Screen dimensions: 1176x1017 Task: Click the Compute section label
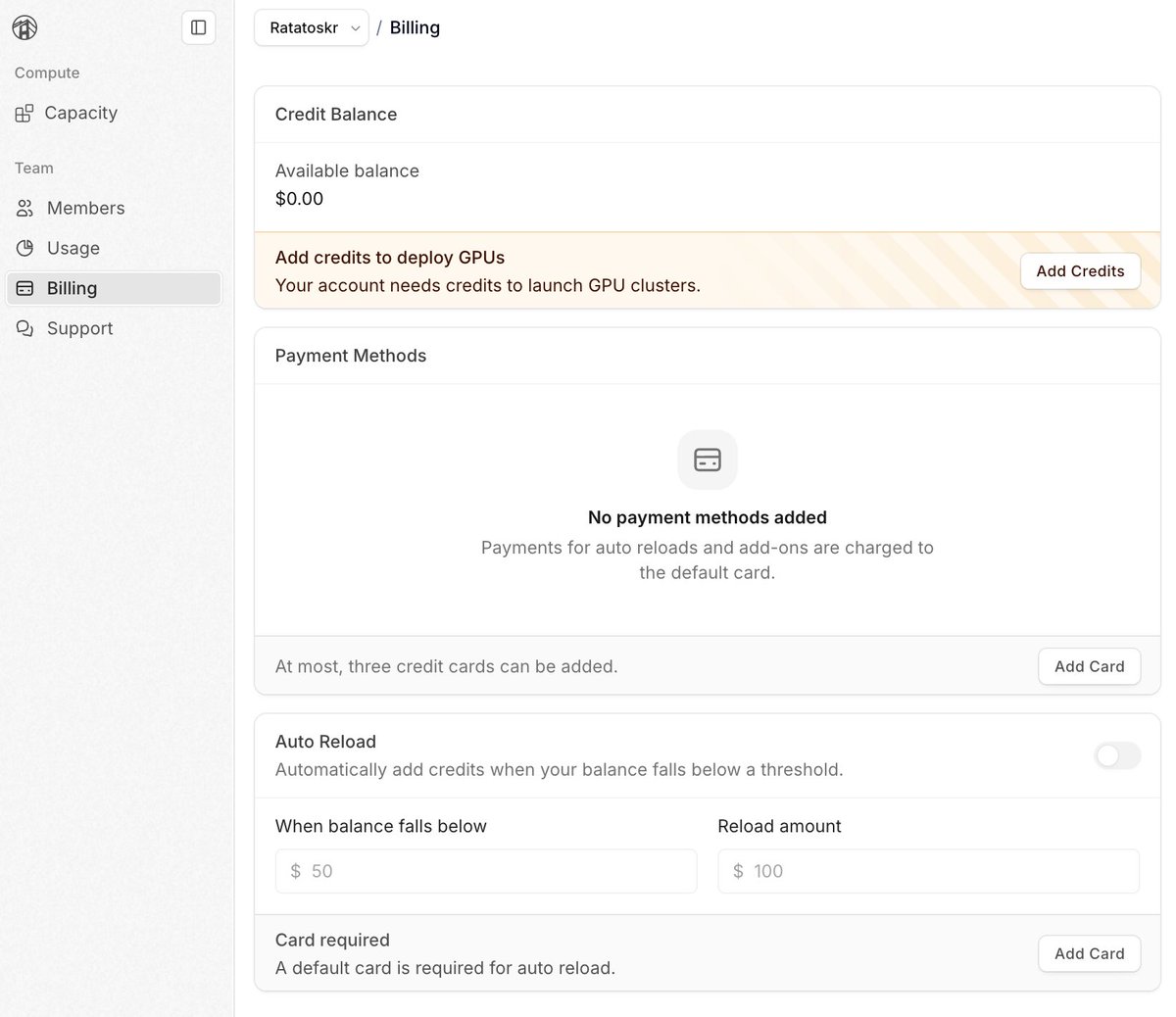pyautogui.click(x=47, y=73)
